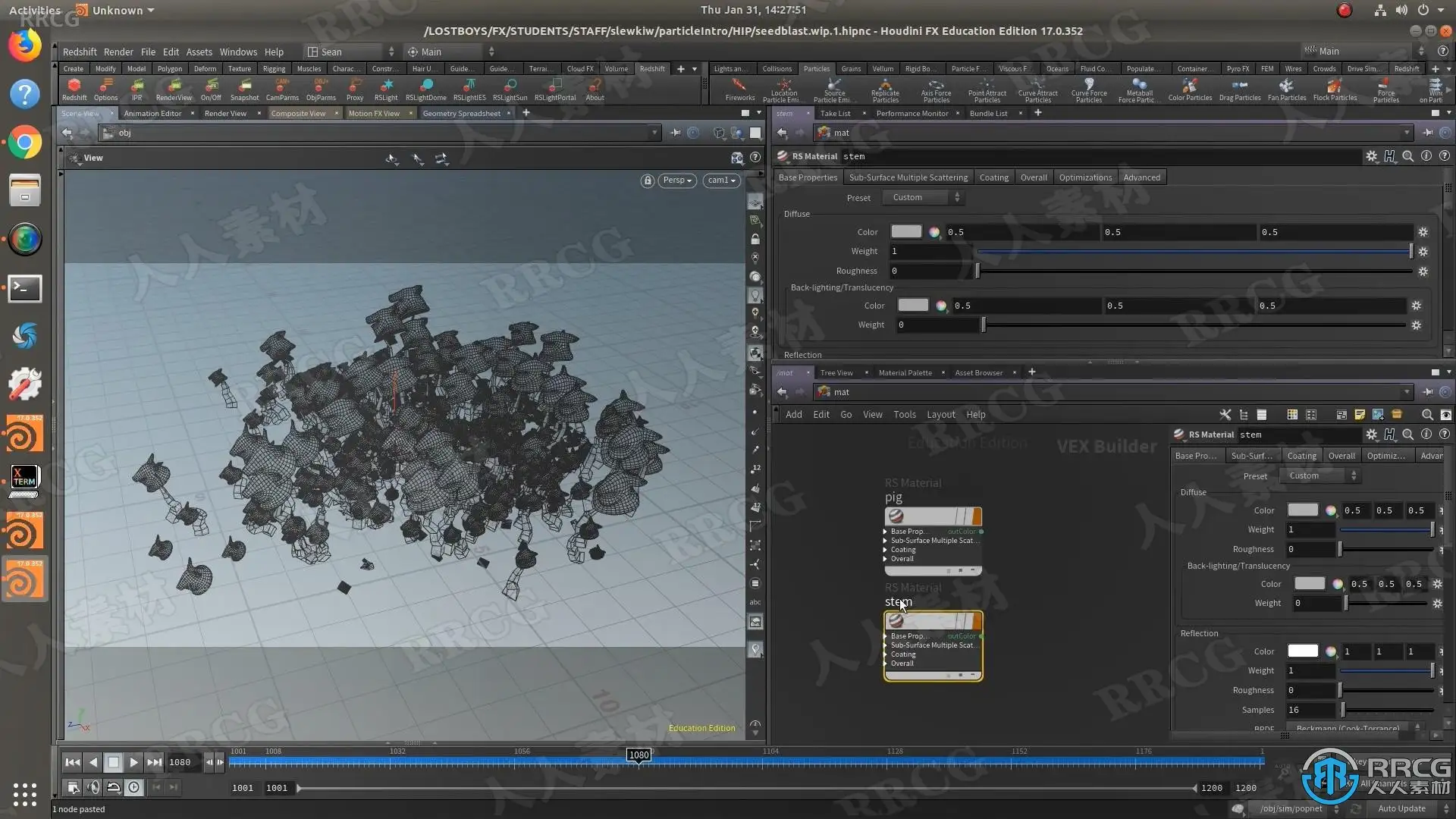Open the Layout menu in network editor
This screenshot has height=819, width=1456.
pyautogui.click(x=940, y=414)
